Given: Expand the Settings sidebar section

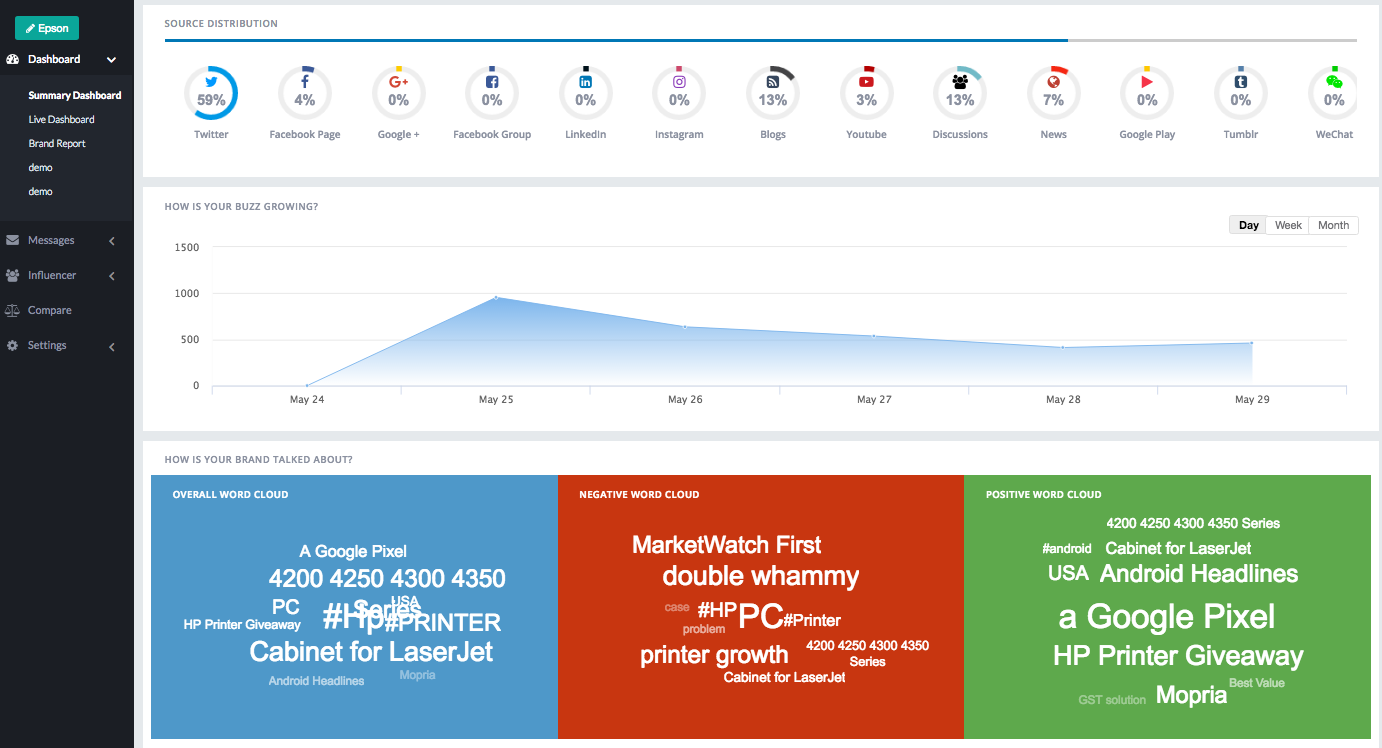Looking at the screenshot, I should (x=46, y=345).
